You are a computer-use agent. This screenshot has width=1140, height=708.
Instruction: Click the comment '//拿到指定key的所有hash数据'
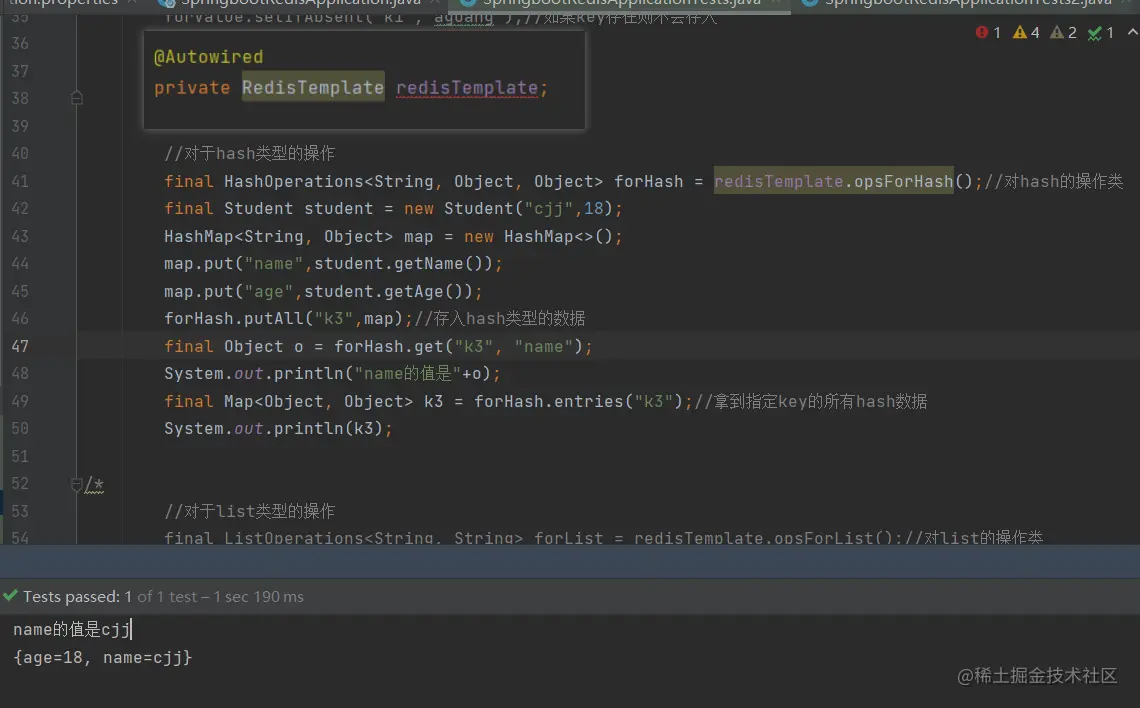811,401
